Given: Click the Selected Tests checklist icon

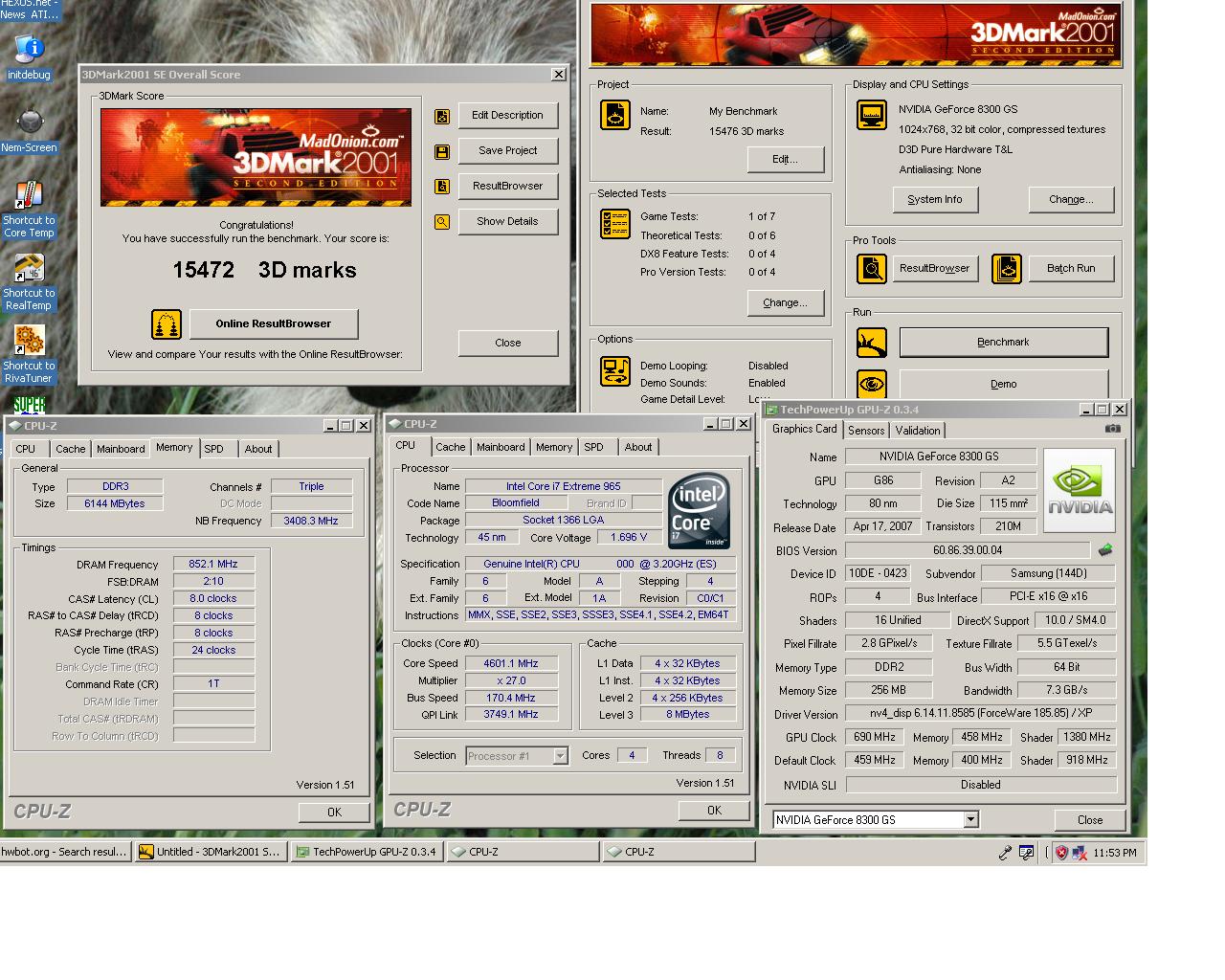Looking at the screenshot, I should pos(615,224).
